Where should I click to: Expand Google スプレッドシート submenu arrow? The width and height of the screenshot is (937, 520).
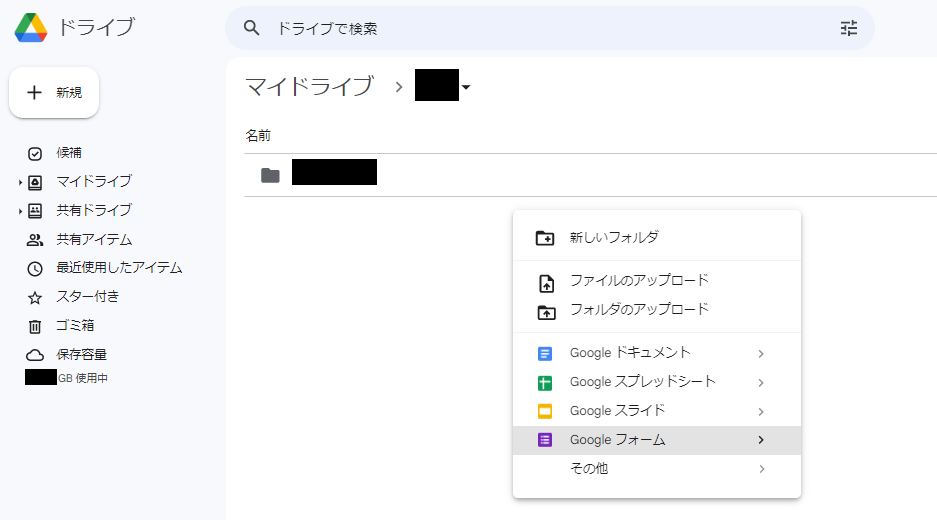coord(761,383)
